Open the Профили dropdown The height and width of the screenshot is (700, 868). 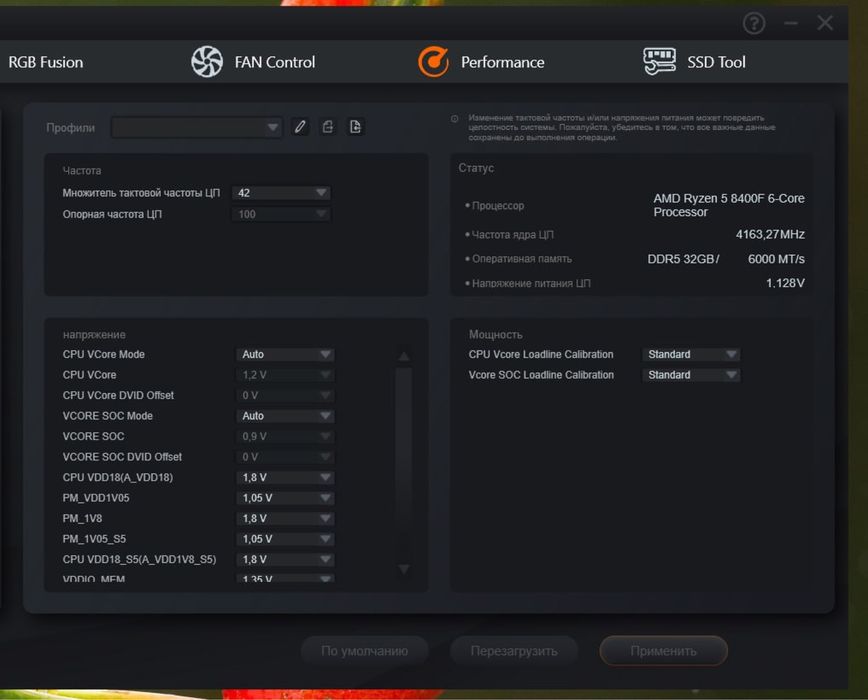pos(197,127)
